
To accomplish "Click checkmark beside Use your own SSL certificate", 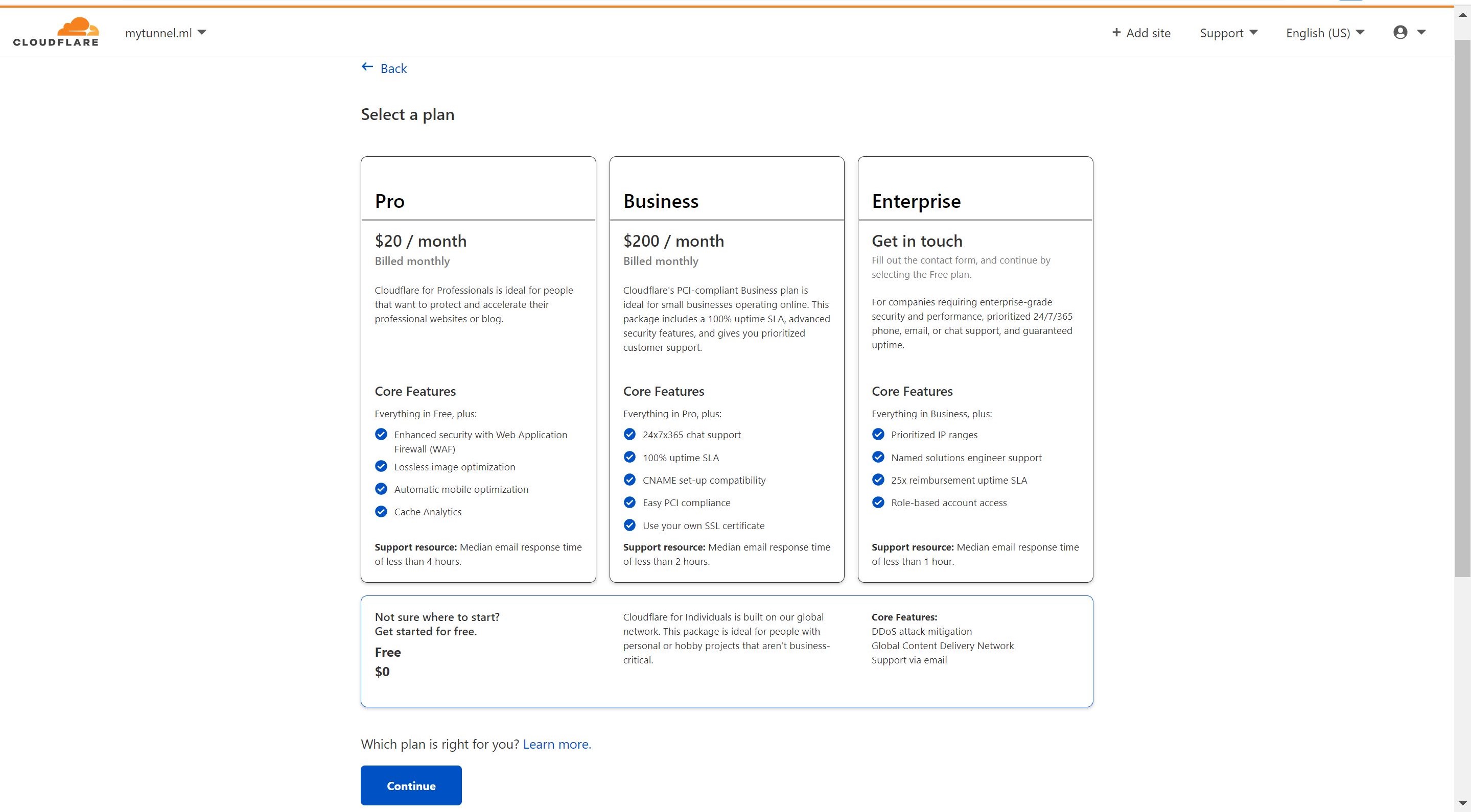I will tap(629, 525).
